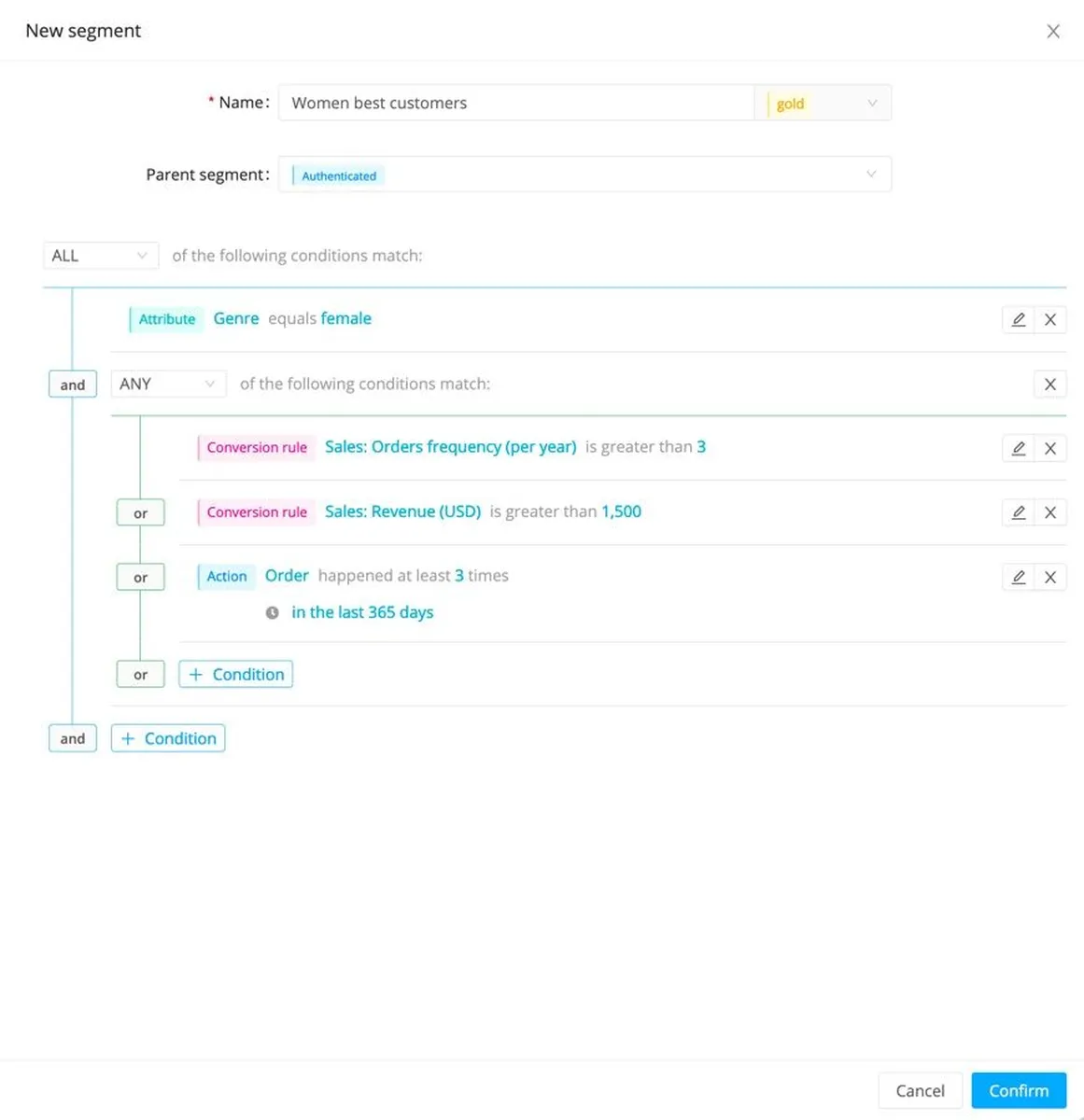This screenshot has height=1120, width=1084.
Task: Open the gold tag color dropdown
Action: tap(824, 103)
